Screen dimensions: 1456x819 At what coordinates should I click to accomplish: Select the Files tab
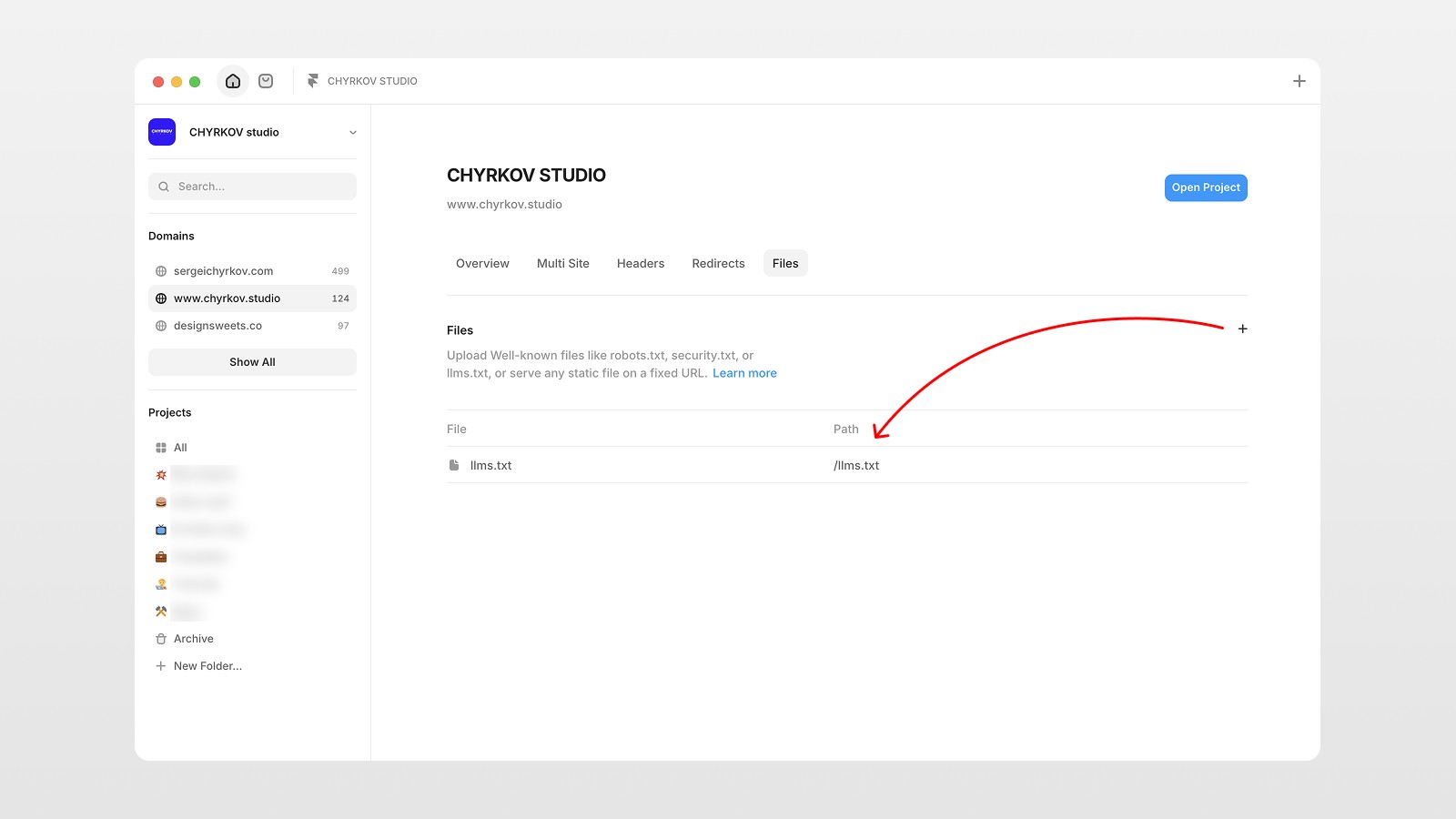pos(785,264)
